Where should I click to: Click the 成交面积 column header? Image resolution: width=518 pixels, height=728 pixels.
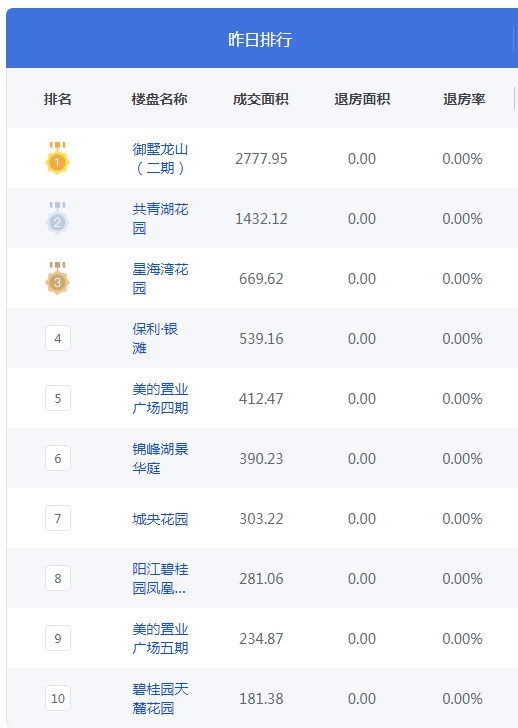tap(260, 99)
